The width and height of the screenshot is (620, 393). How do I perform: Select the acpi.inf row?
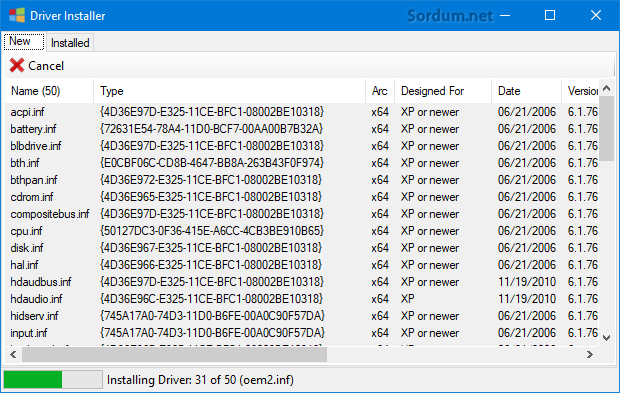302,112
